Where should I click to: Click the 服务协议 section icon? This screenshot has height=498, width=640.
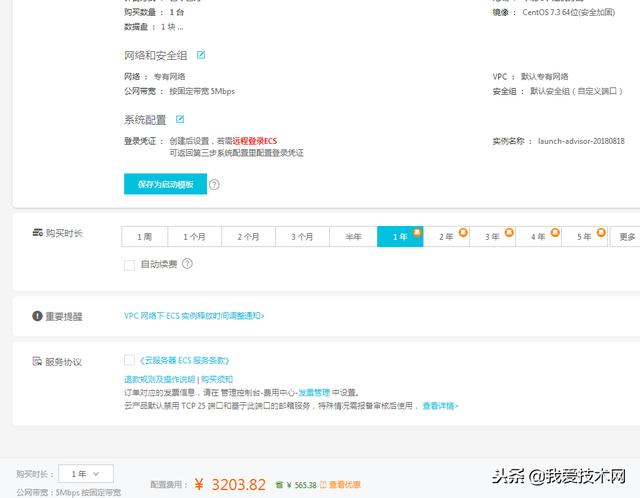point(37,361)
